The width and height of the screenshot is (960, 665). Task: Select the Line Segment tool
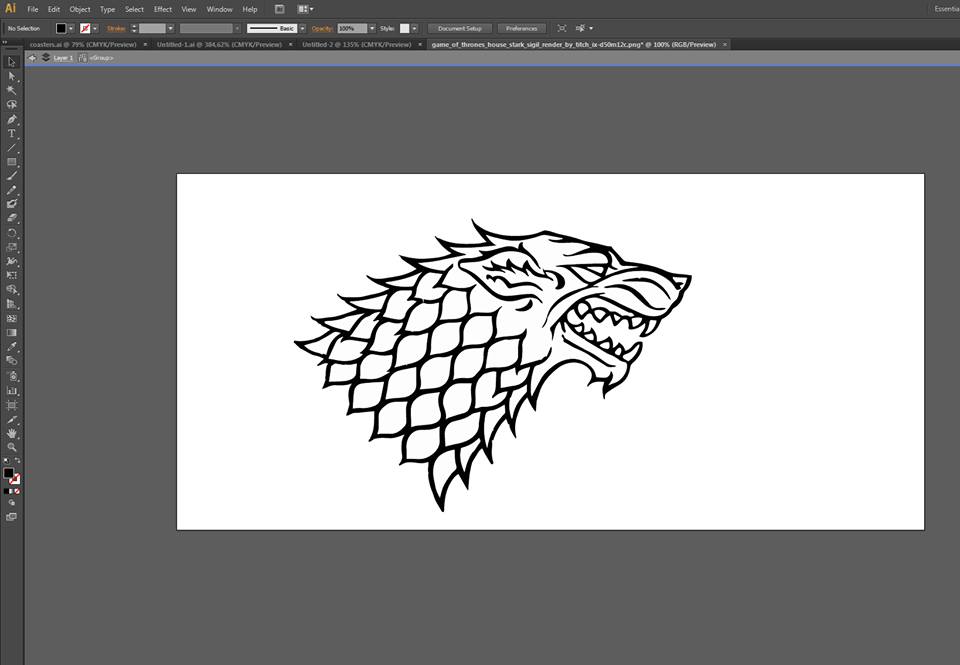tap(12, 148)
